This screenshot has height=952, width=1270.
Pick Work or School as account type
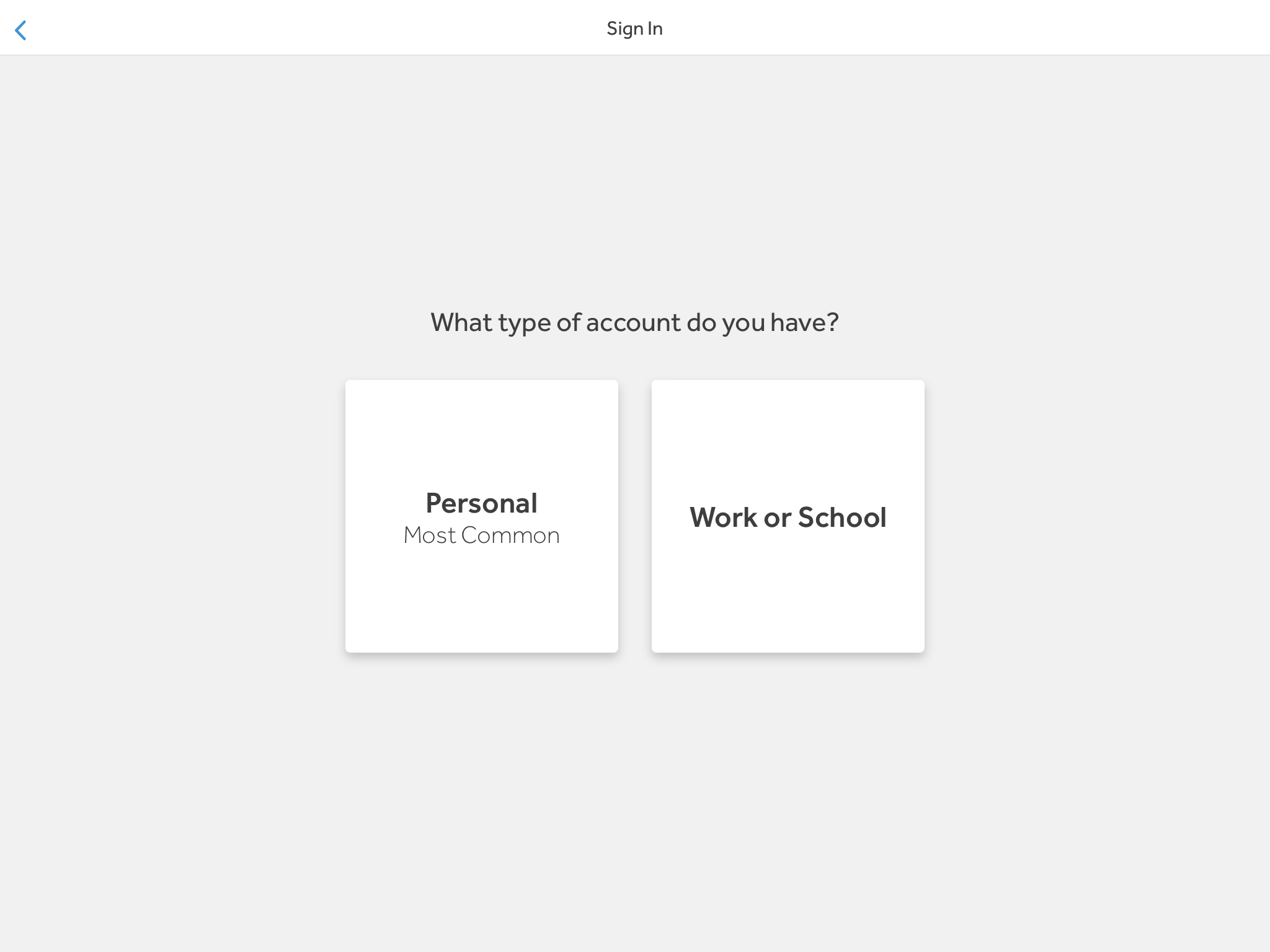pyautogui.click(x=788, y=516)
